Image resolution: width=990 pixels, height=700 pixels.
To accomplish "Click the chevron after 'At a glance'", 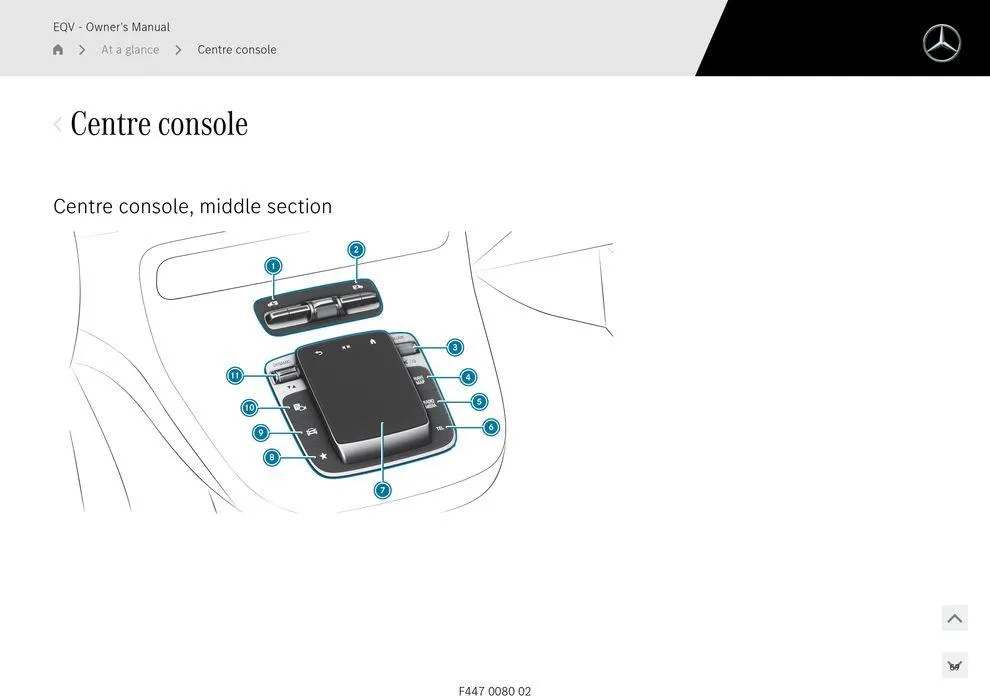I will click(178, 49).
